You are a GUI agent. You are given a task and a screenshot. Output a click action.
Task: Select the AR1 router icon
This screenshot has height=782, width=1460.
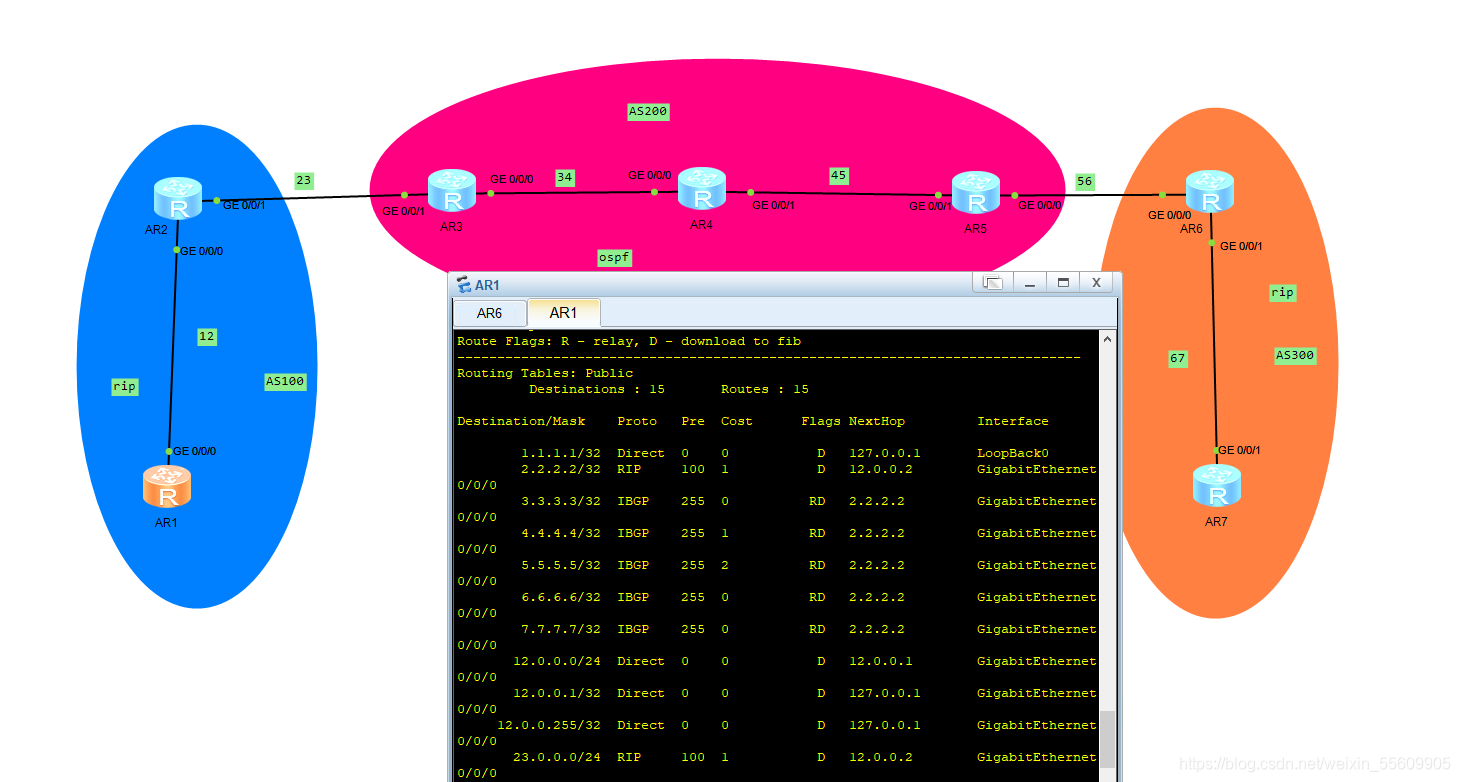[x=167, y=487]
